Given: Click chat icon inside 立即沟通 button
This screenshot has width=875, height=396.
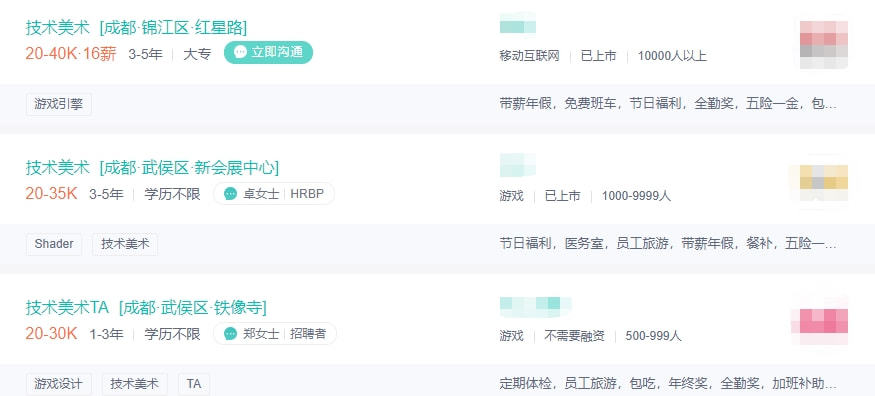Looking at the screenshot, I should (x=241, y=52).
